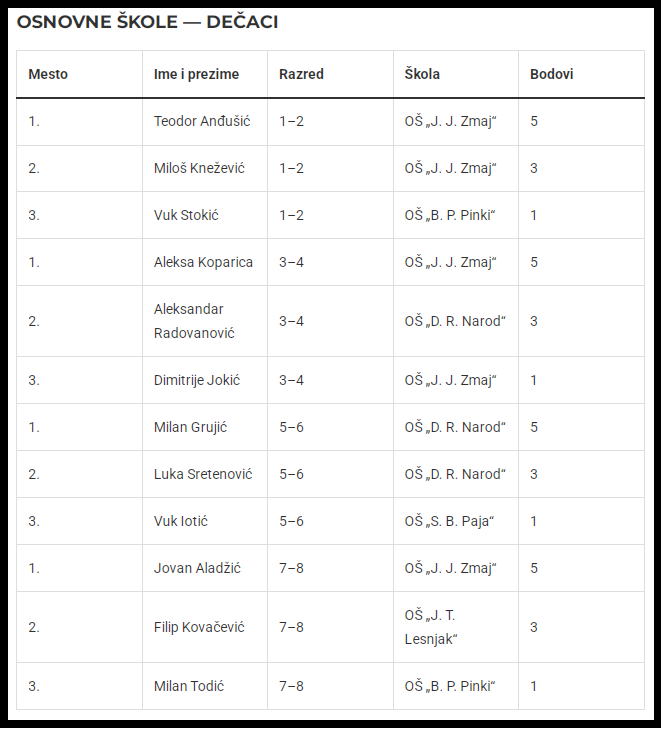Click the Razred column header

tap(301, 74)
